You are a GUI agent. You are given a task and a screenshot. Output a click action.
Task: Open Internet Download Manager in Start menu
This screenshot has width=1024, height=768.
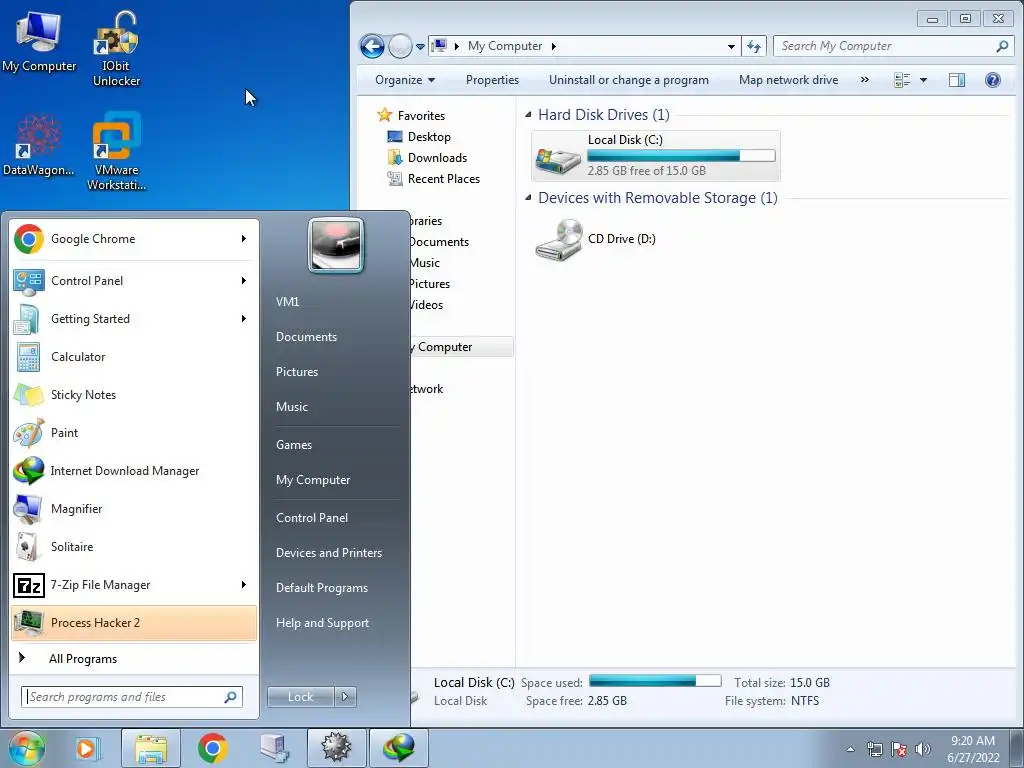[x=134, y=471]
